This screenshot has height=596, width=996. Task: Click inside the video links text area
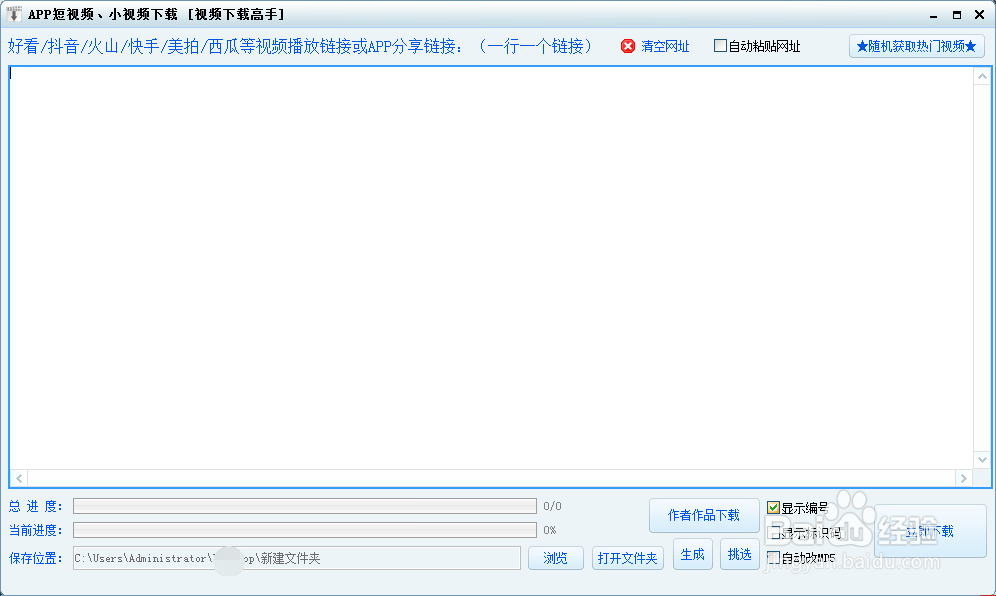pyautogui.click(x=490, y=268)
